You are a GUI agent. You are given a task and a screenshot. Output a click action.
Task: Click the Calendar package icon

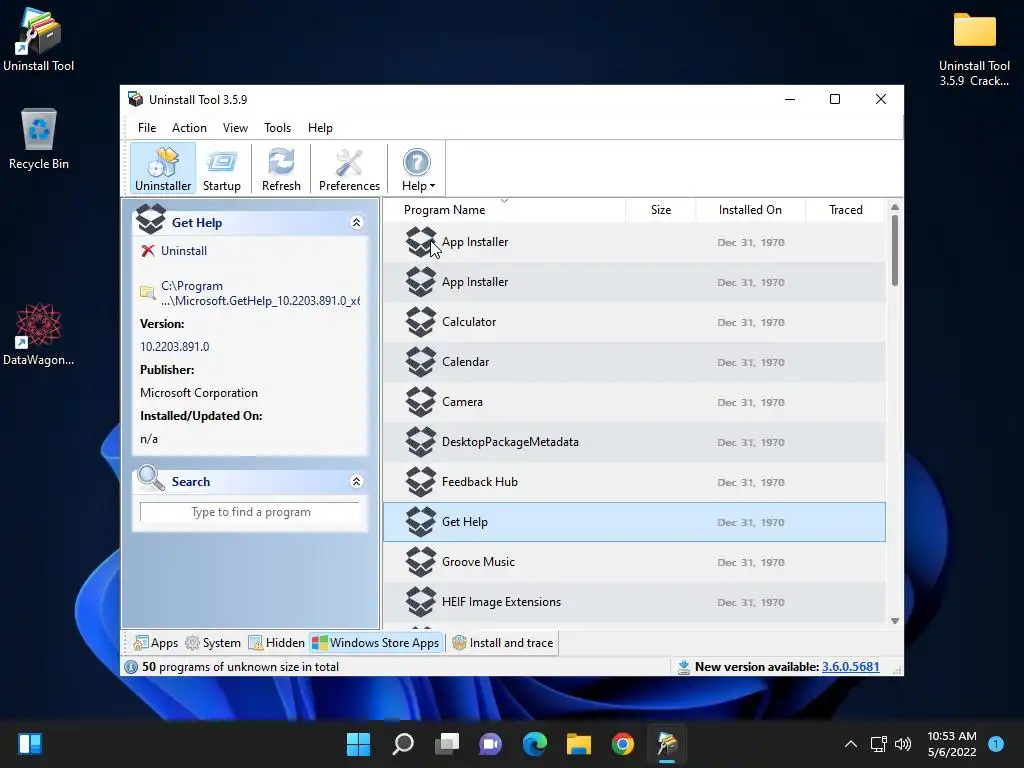[x=421, y=362]
